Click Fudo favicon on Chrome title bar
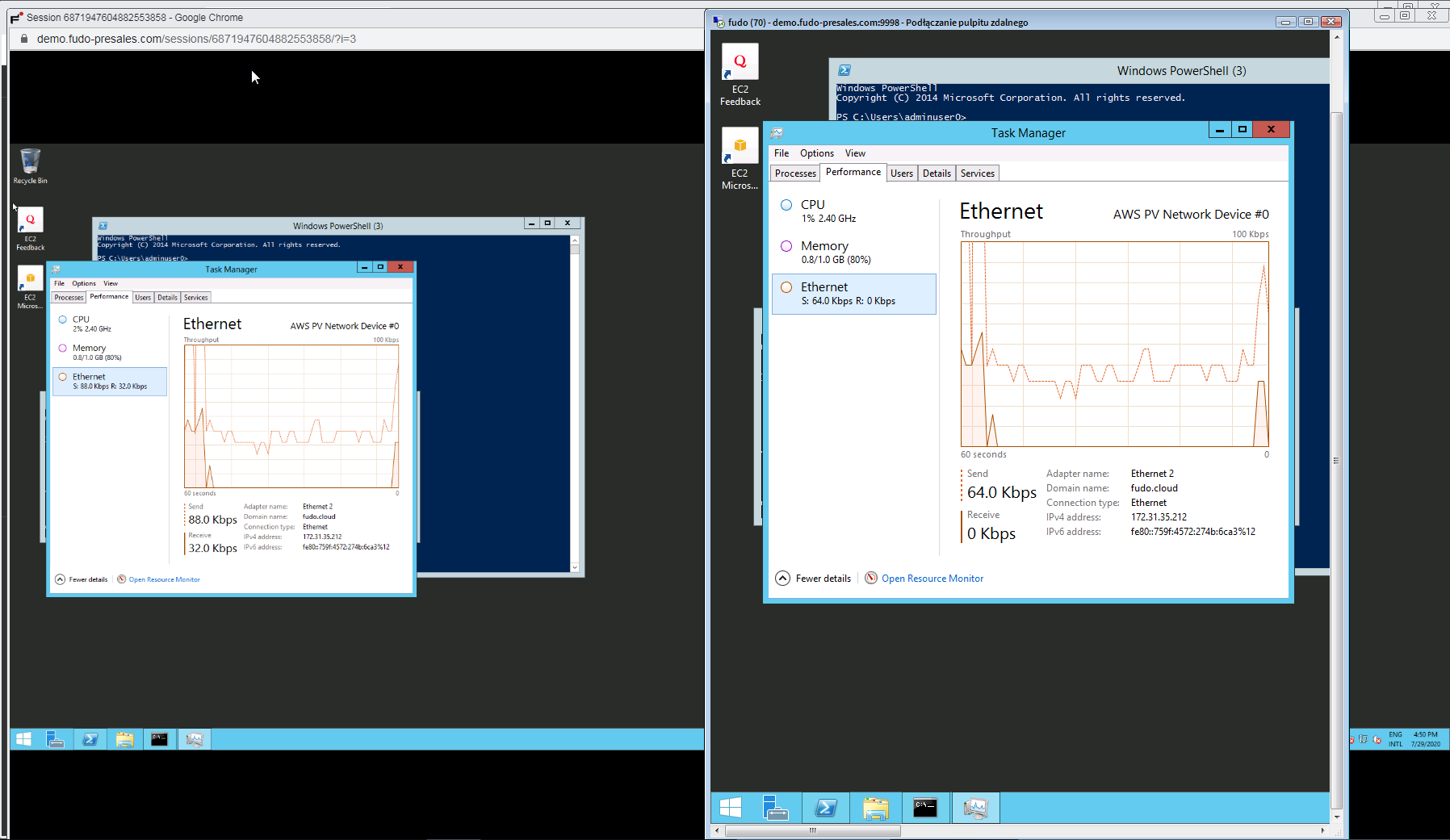 click(x=16, y=18)
